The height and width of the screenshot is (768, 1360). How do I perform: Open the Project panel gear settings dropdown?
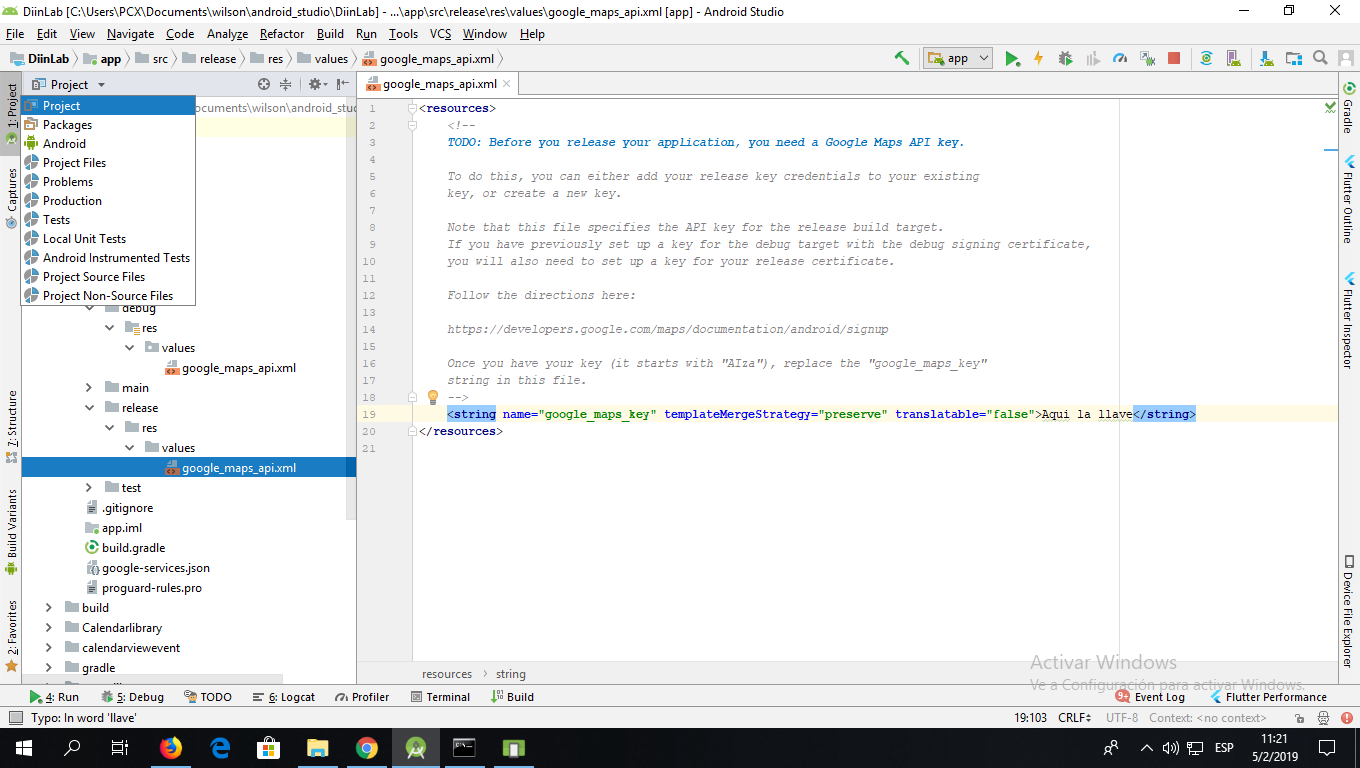[x=317, y=84]
